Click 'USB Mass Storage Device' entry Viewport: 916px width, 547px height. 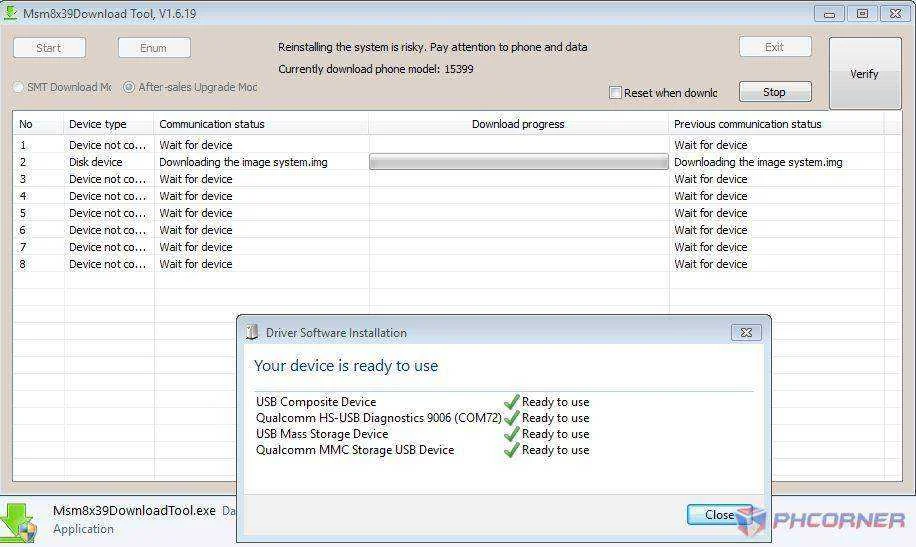pyautogui.click(x=322, y=434)
